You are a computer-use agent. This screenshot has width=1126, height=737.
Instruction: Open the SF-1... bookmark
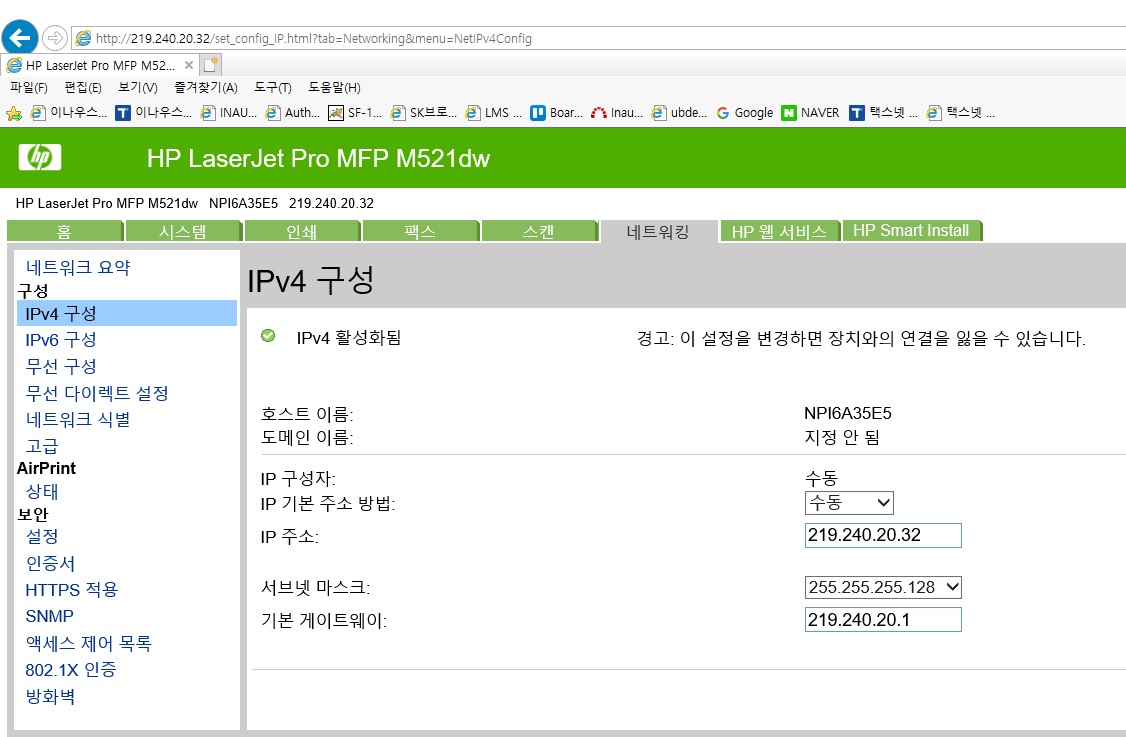(x=355, y=113)
